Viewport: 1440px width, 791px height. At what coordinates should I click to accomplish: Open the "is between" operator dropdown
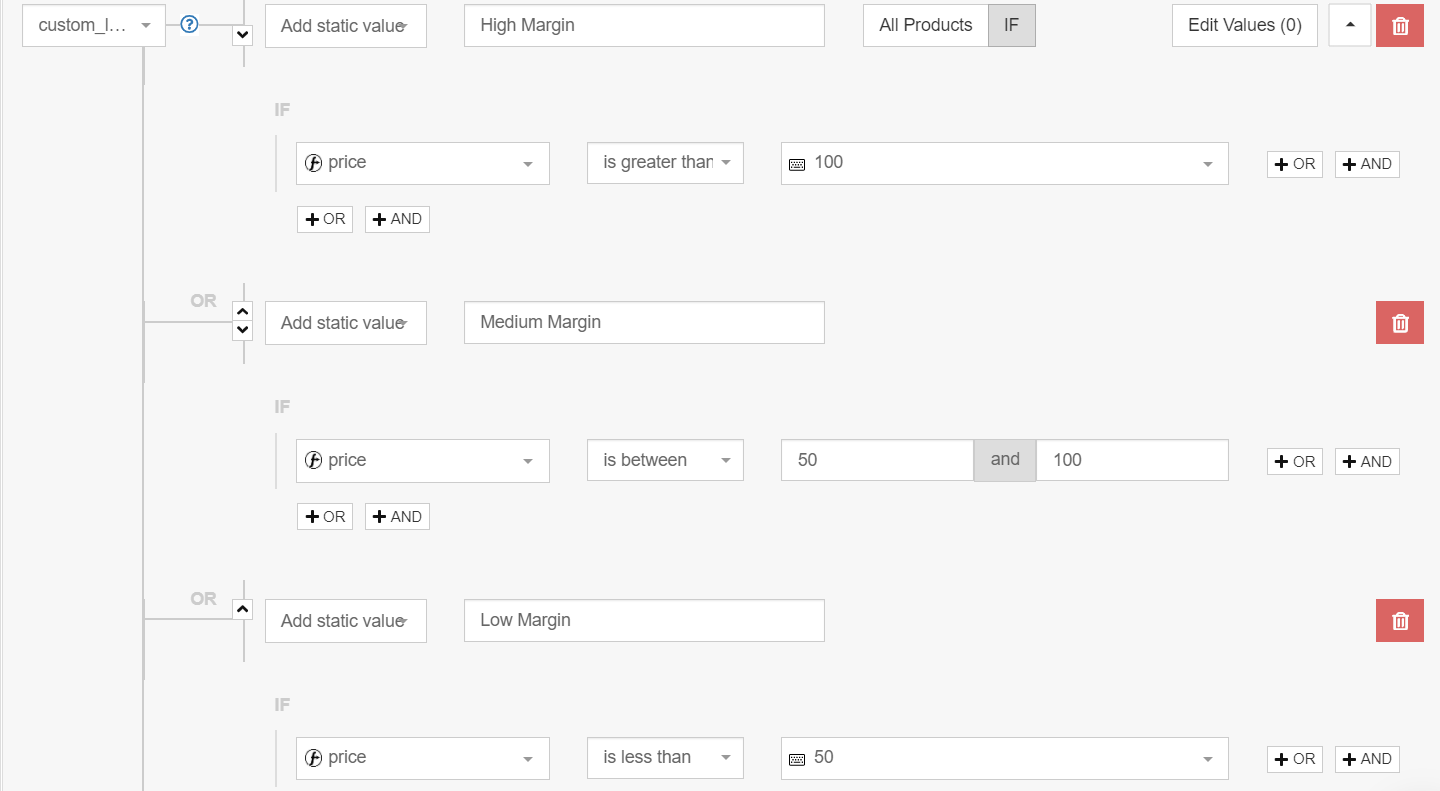[665, 461]
